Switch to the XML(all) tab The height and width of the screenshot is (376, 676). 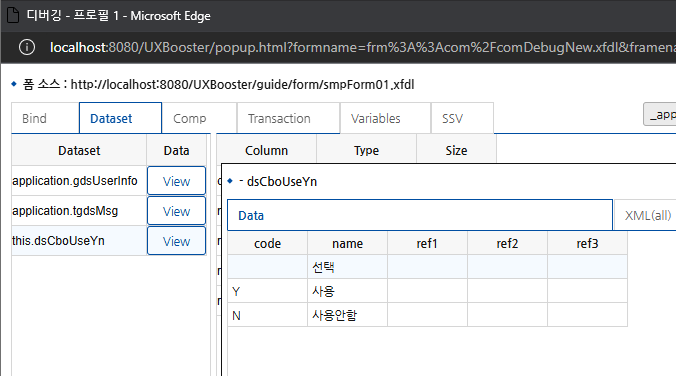click(x=645, y=215)
